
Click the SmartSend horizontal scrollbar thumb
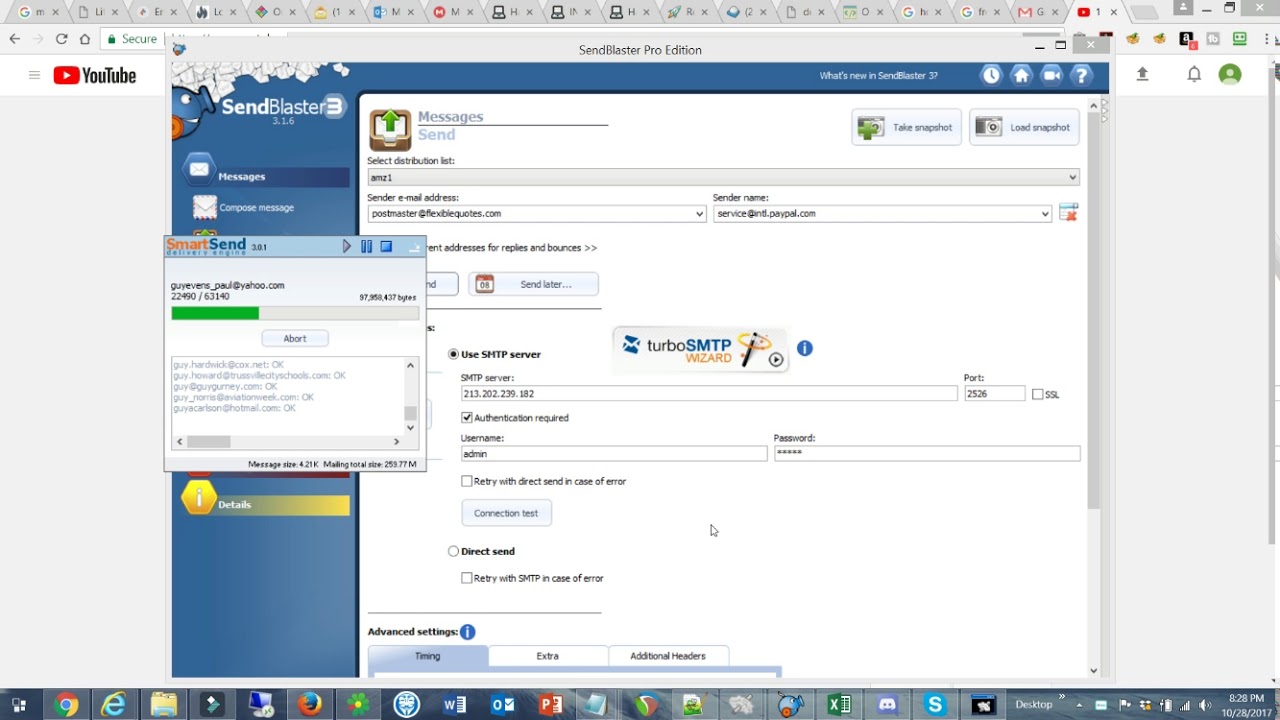point(209,441)
